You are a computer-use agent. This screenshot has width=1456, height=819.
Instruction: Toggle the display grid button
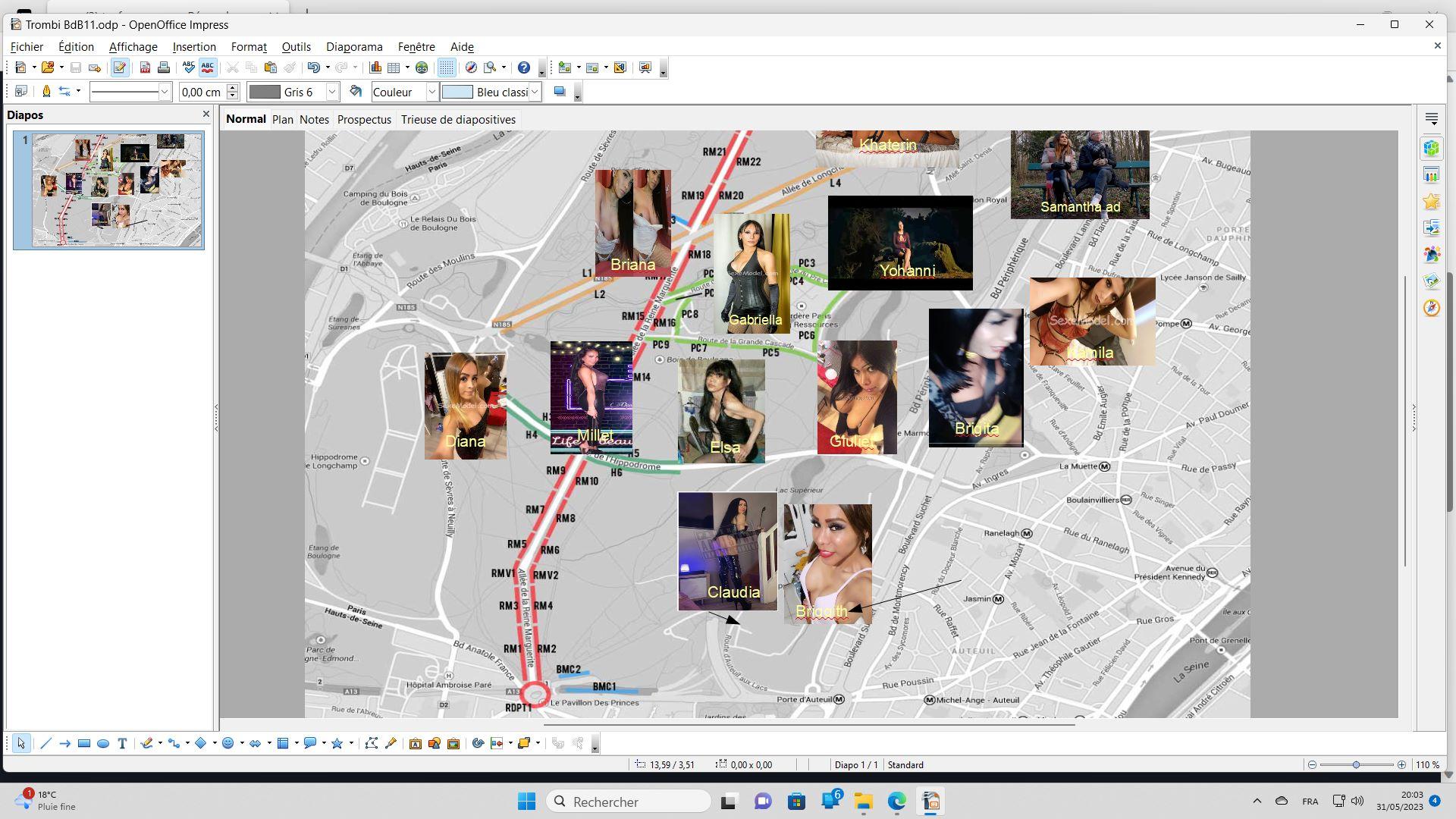(x=447, y=67)
